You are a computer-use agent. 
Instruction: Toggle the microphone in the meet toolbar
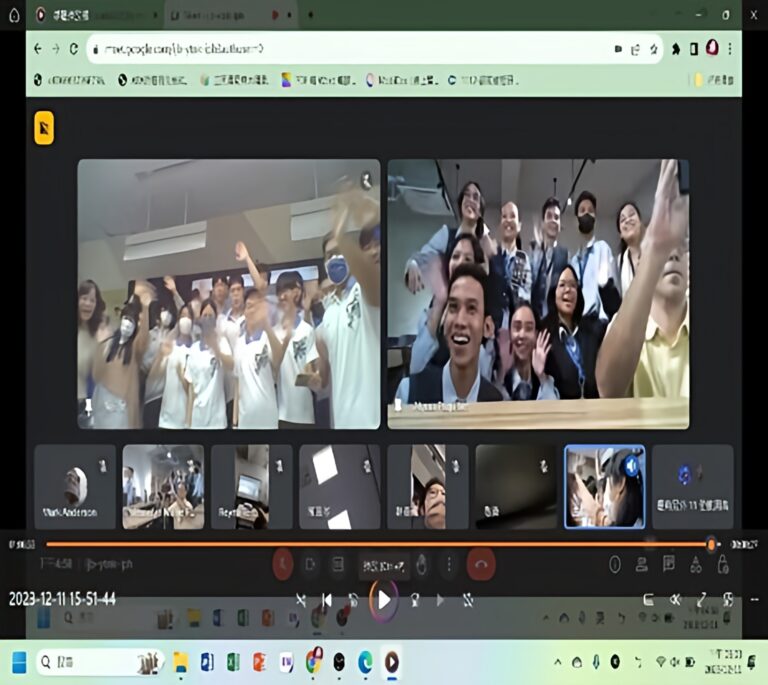(283, 565)
